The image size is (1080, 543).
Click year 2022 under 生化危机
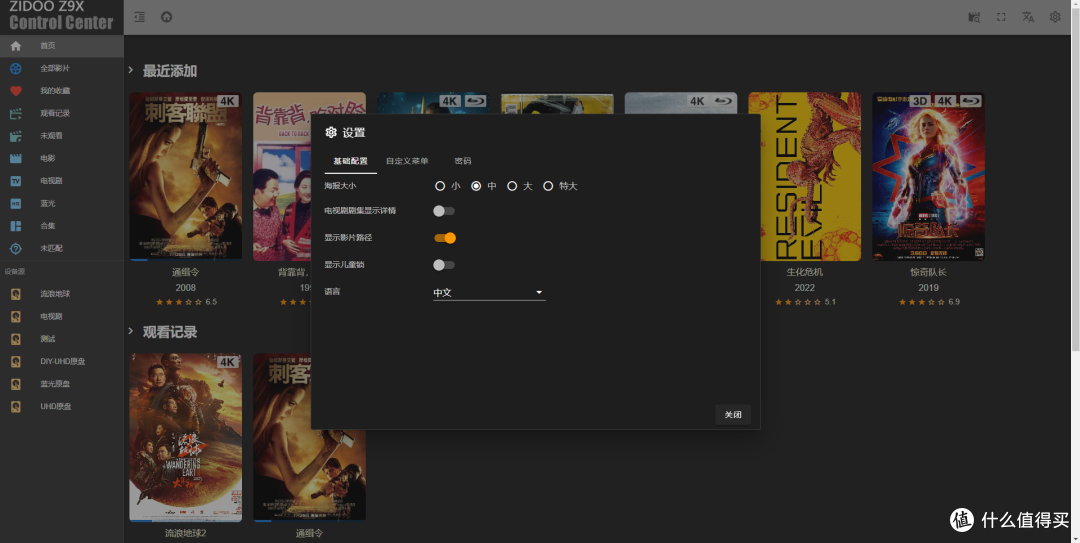(x=804, y=288)
